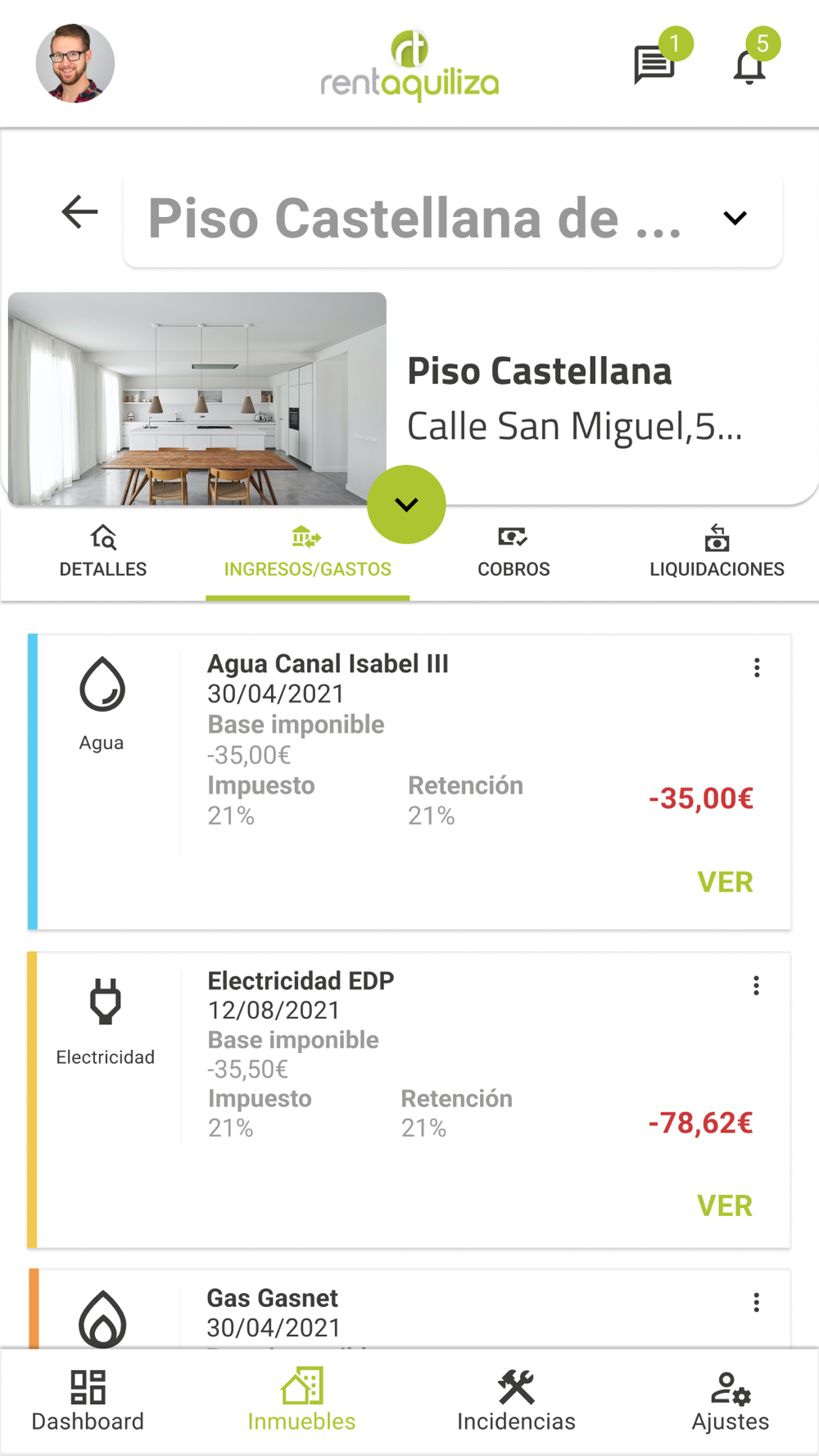
Task: Tap the Gas flame icon
Action: (102, 1318)
